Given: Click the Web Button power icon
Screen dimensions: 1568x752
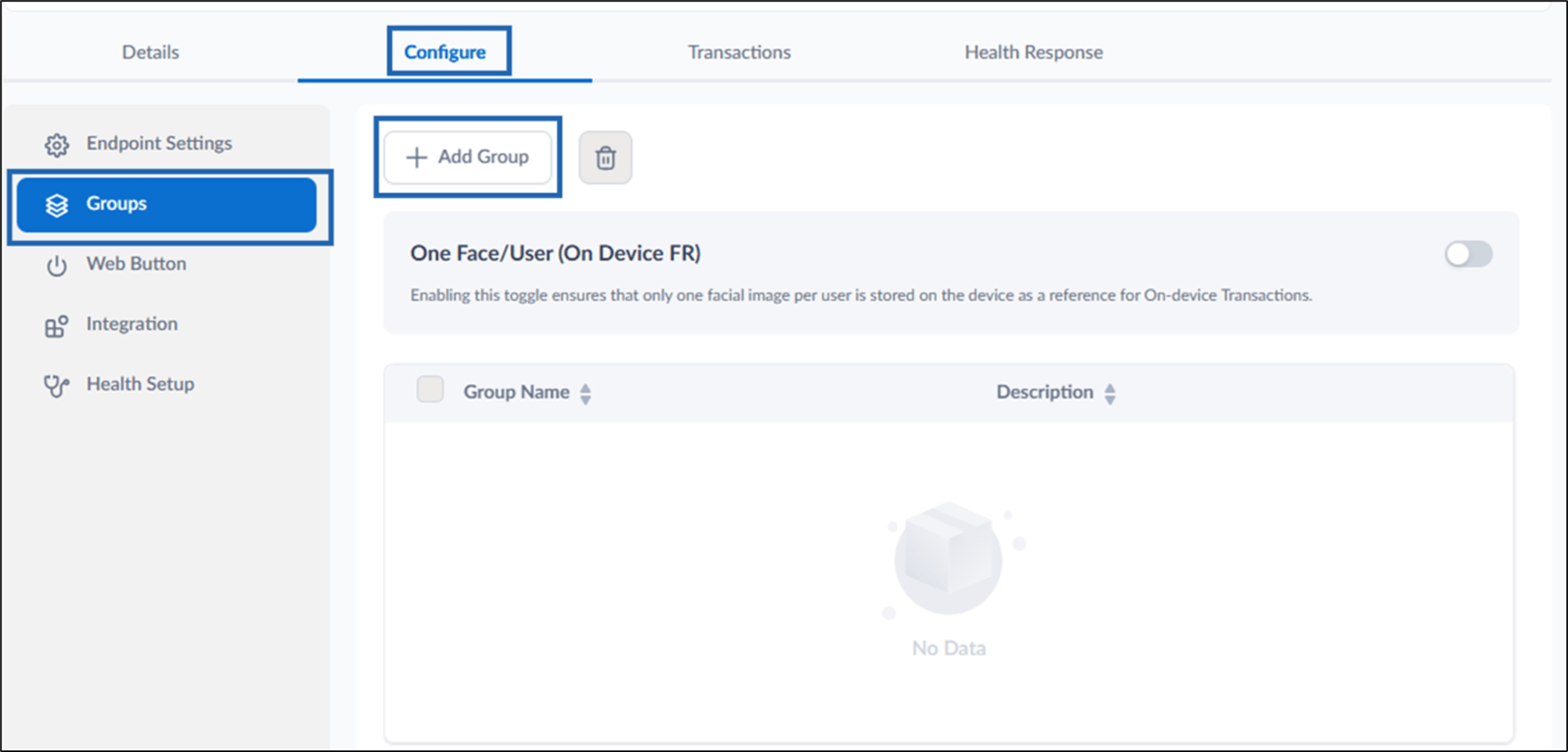Looking at the screenshot, I should tap(56, 266).
